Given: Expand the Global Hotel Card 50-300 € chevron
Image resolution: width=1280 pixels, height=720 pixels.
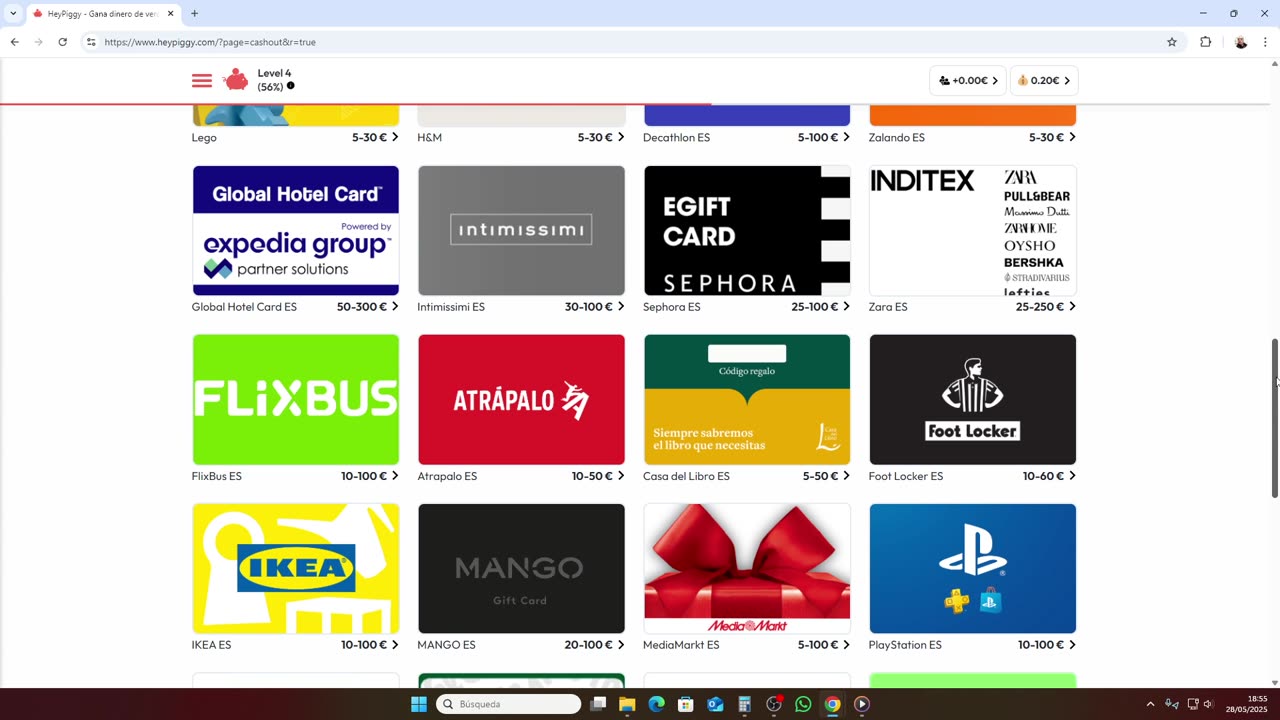Looking at the screenshot, I should tap(395, 306).
